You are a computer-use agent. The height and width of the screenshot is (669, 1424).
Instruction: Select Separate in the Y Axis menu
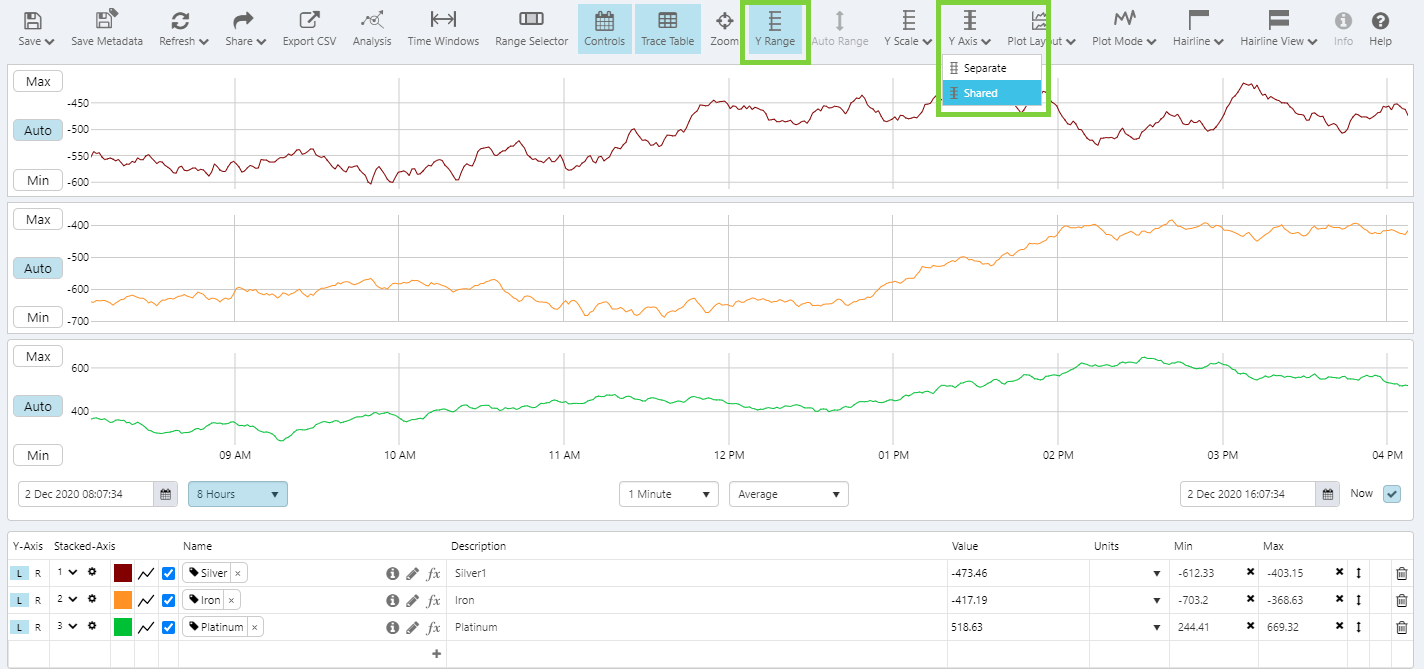click(x=984, y=68)
